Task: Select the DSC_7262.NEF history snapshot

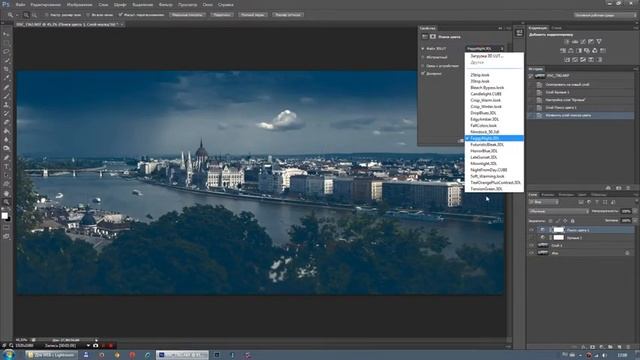Action: (558, 76)
